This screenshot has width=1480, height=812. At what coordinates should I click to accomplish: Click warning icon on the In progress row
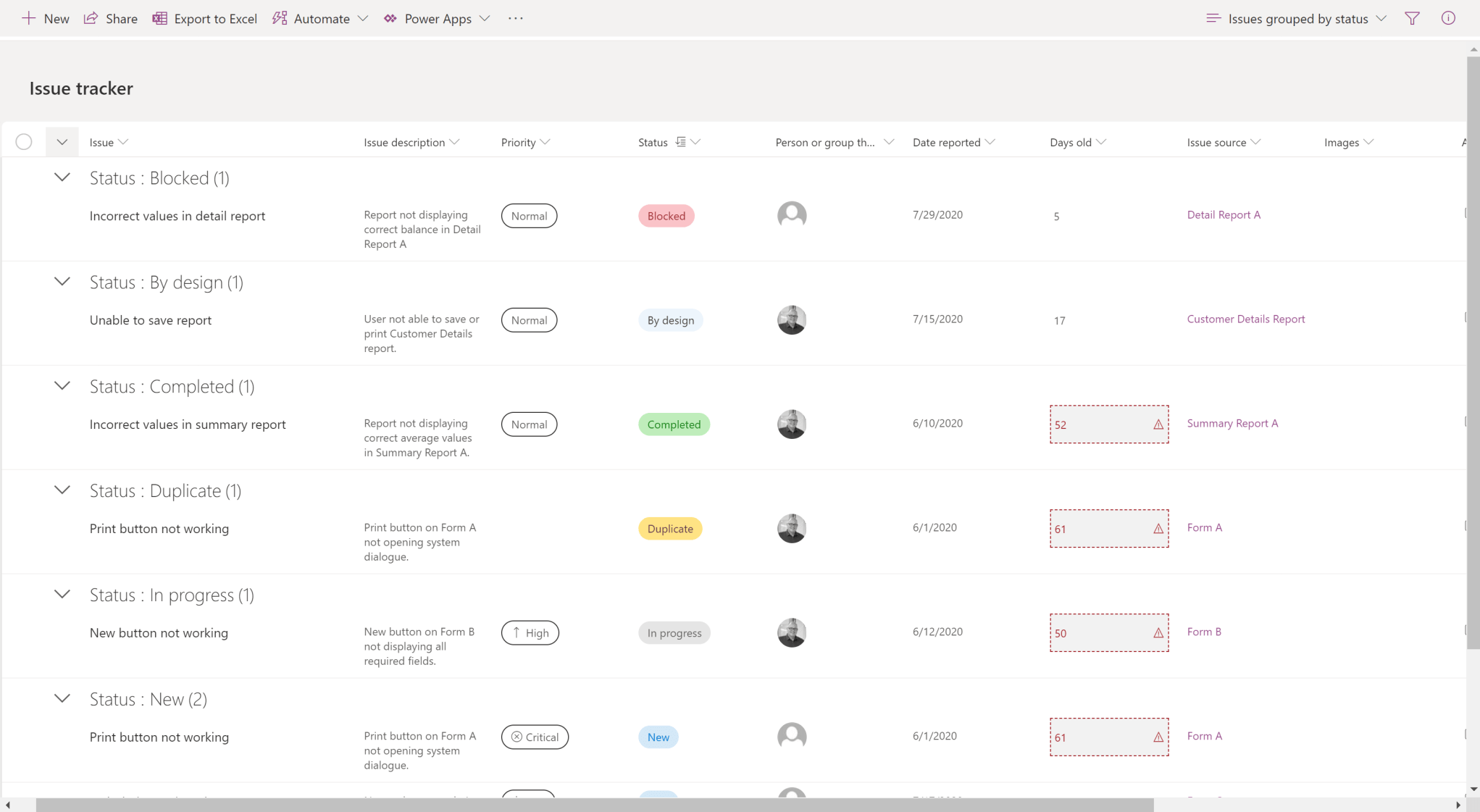click(1157, 632)
